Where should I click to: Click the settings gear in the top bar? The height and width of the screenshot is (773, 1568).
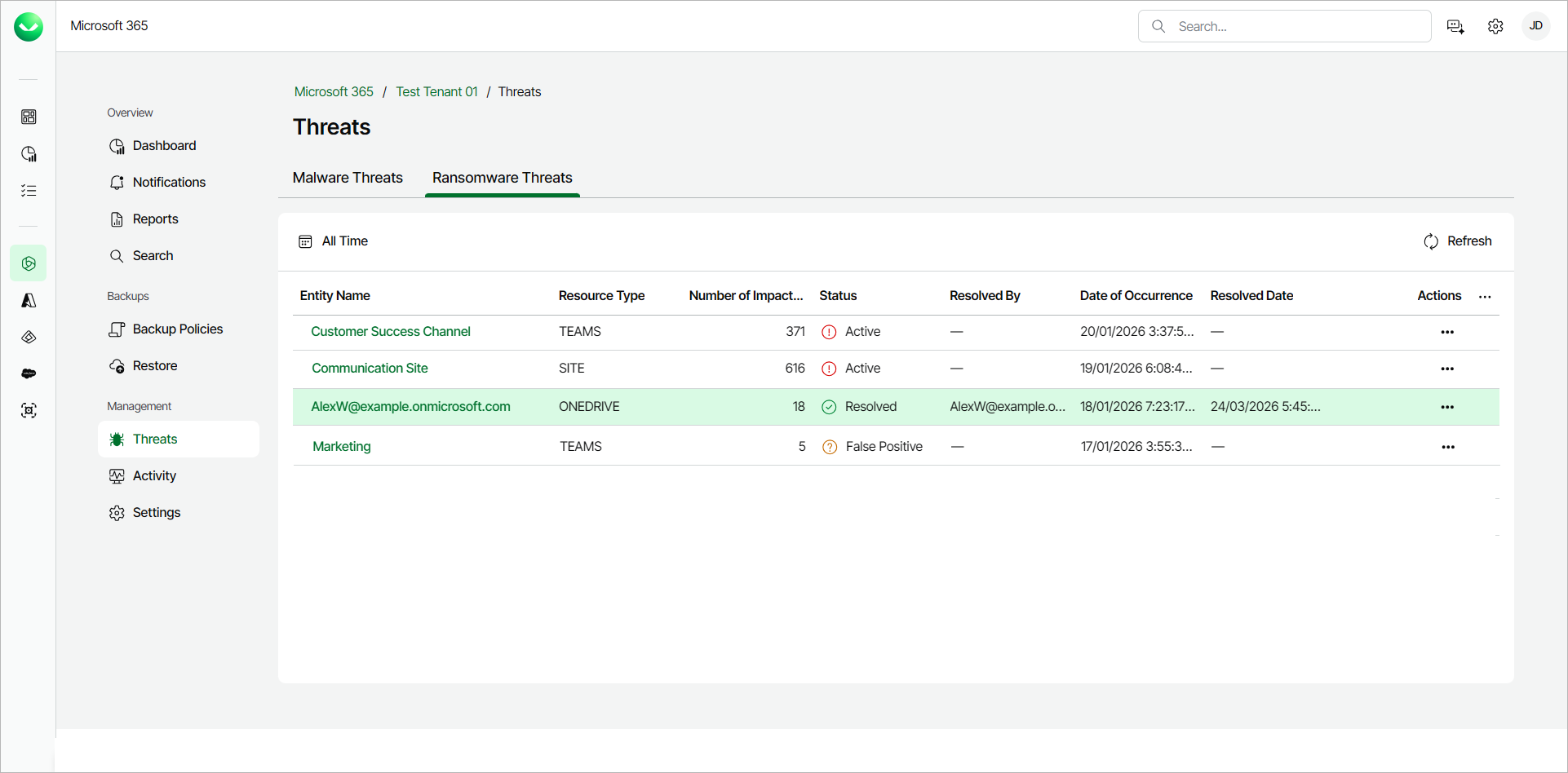(x=1495, y=26)
